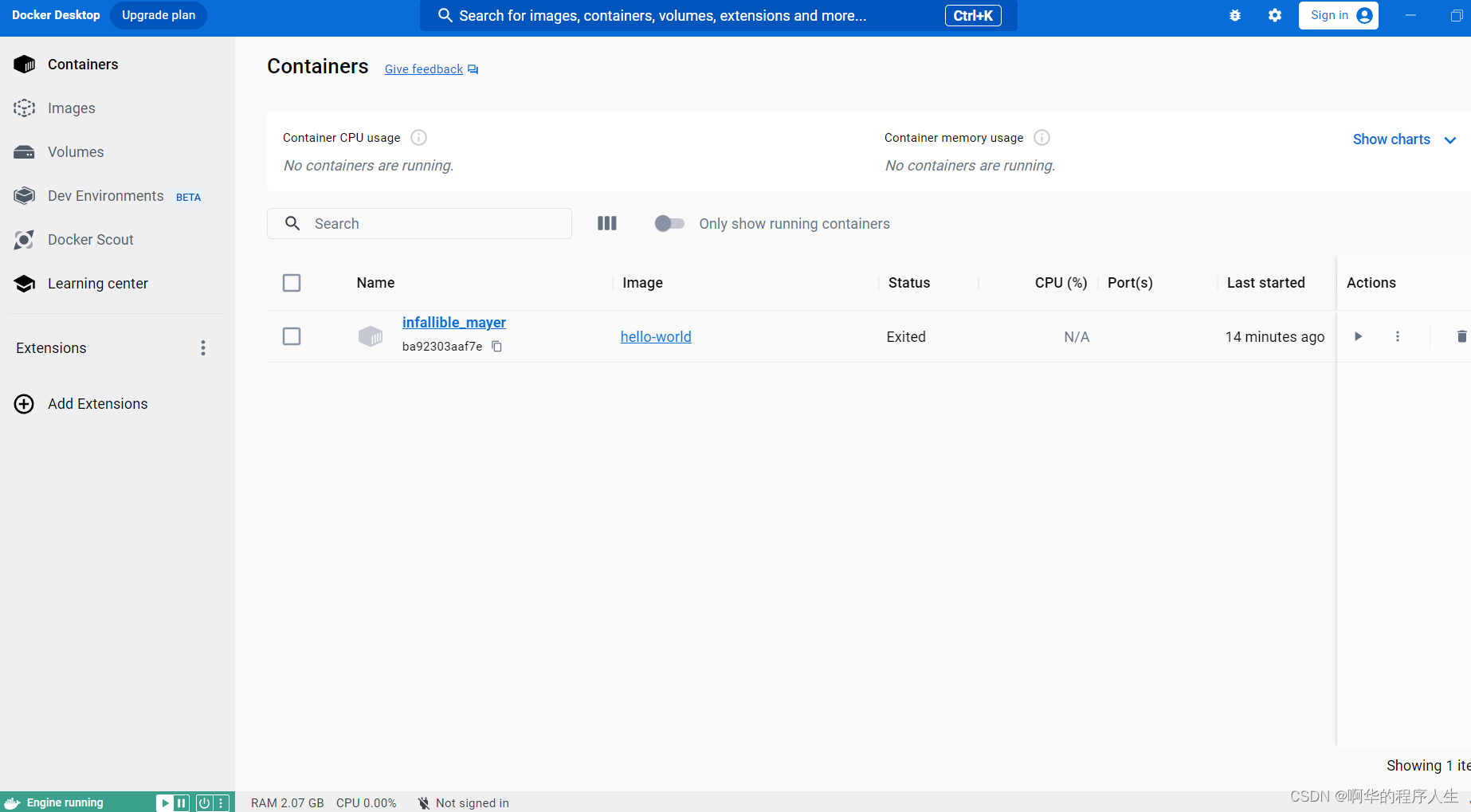Screen dimensions: 1471x812
Task: Open more actions for infallible_mayer
Action: coord(1397,336)
